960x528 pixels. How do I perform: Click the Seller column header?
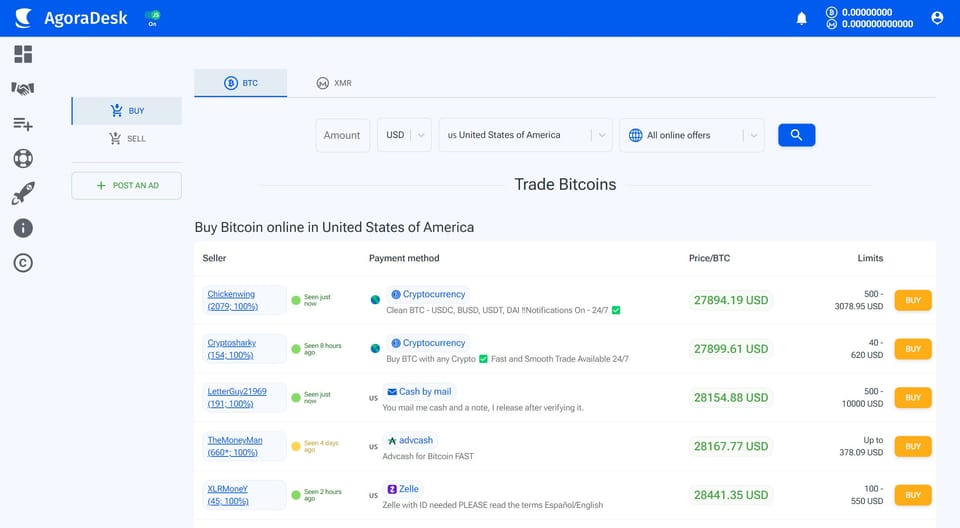click(x=214, y=258)
